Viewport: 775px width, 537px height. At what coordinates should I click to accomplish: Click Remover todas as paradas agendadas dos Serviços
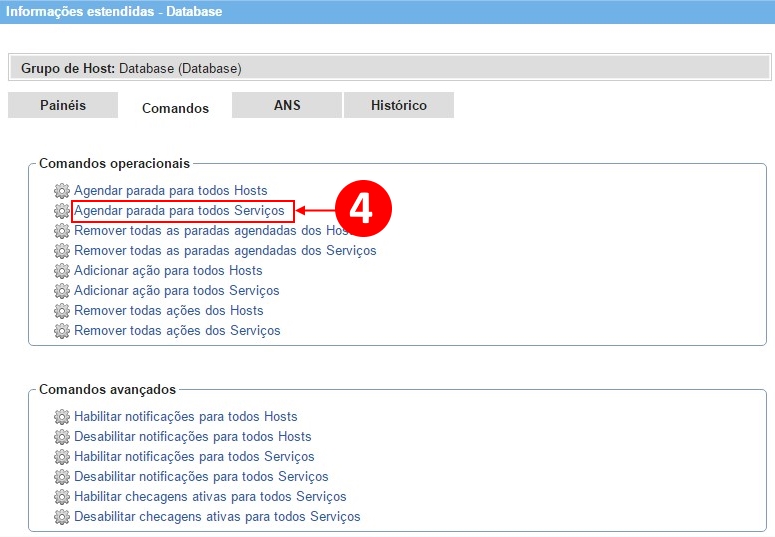[225, 251]
